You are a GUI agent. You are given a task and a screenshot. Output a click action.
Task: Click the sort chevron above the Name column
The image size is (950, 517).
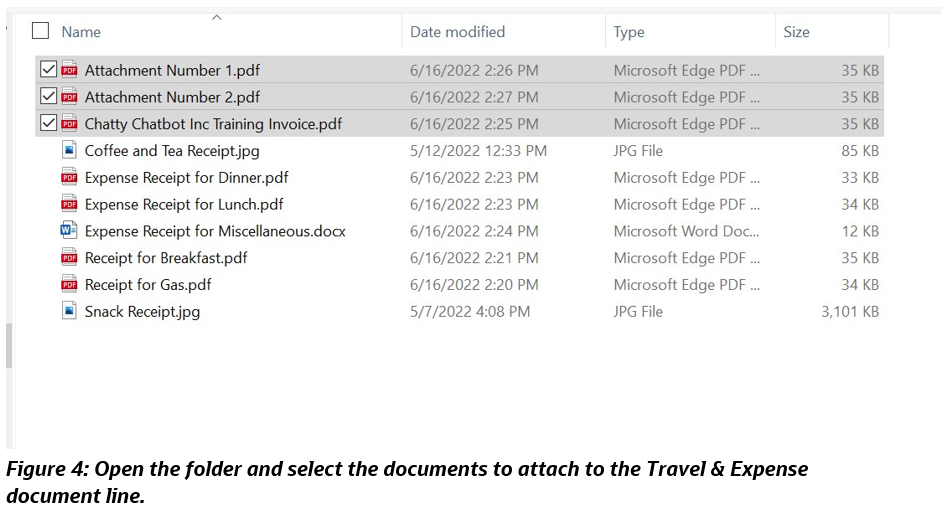tap(217, 17)
